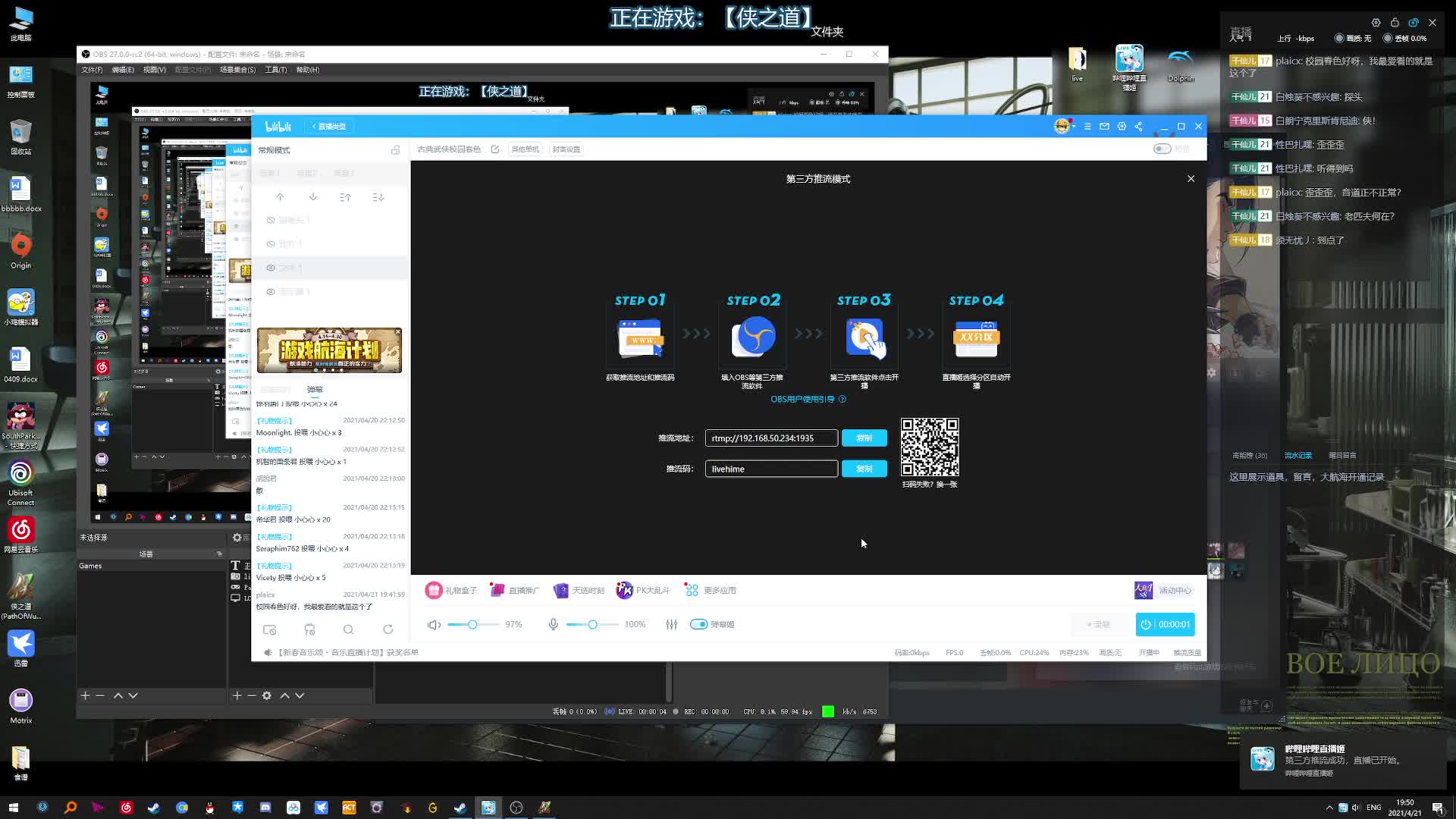Open 工具(T) menu in OBS
The width and height of the screenshot is (1456, 819).
(x=276, y=70)
